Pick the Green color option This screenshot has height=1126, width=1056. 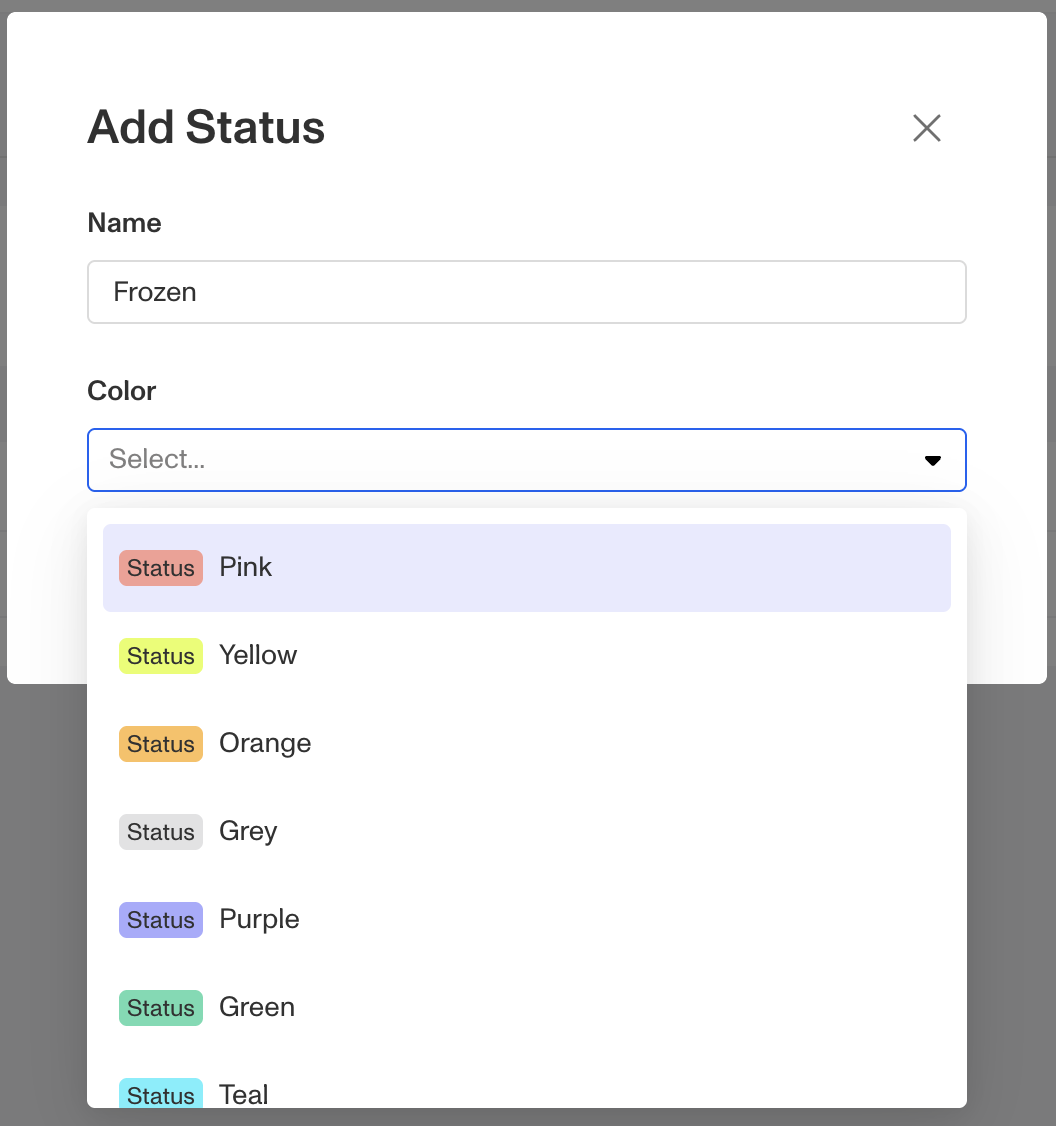tap(526, 1008)
